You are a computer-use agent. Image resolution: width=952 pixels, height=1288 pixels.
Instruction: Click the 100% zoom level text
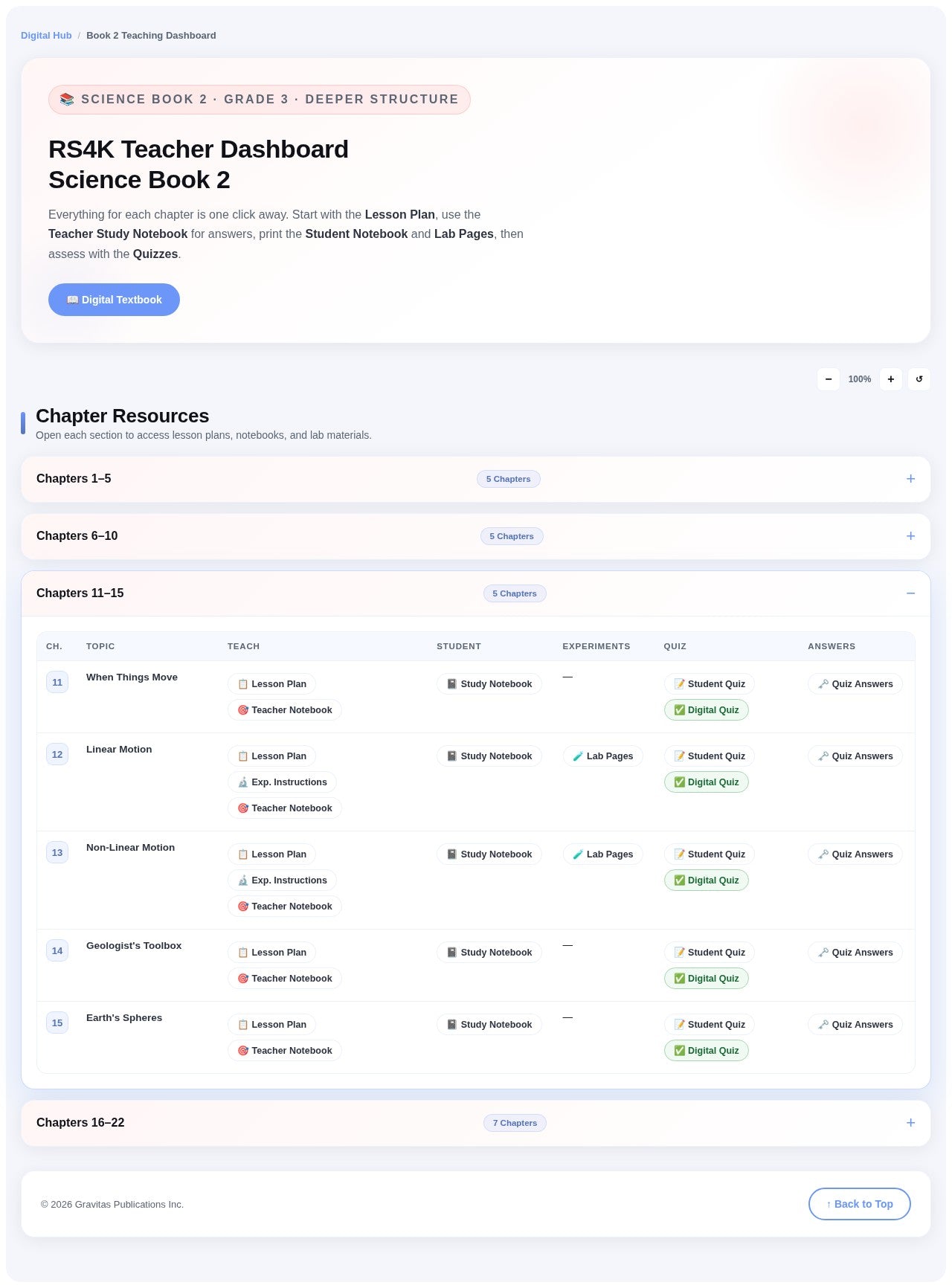[x=859, y=379]
